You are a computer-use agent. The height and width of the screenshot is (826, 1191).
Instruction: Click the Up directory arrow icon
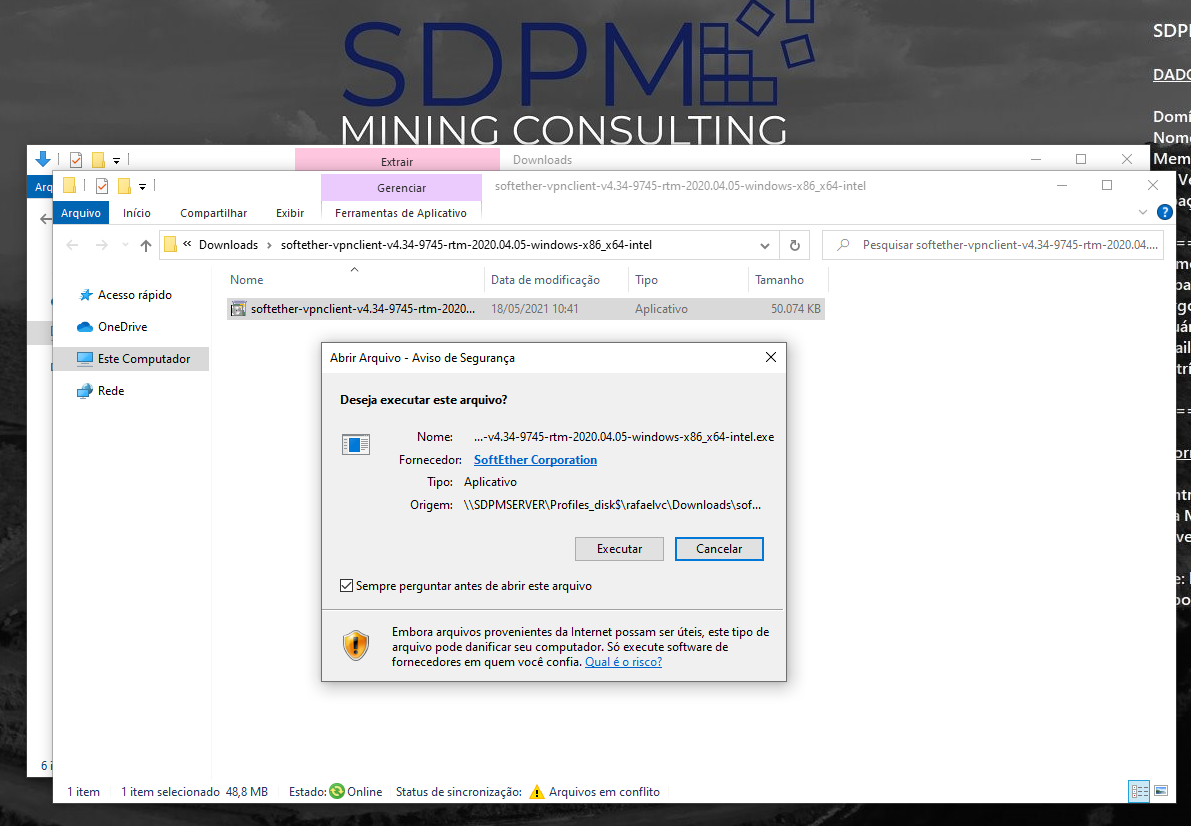(146, 245)
